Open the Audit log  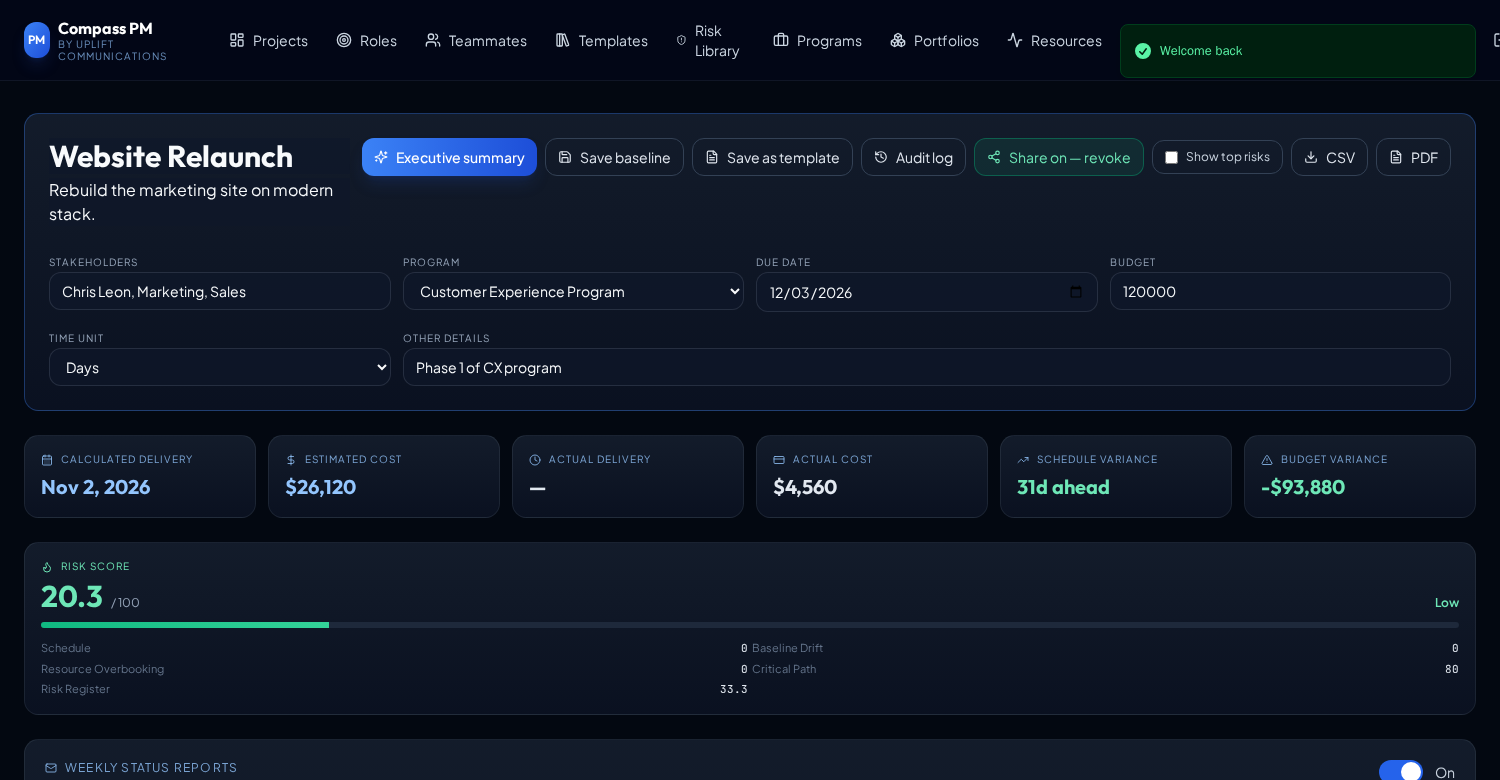click(913, 157)
